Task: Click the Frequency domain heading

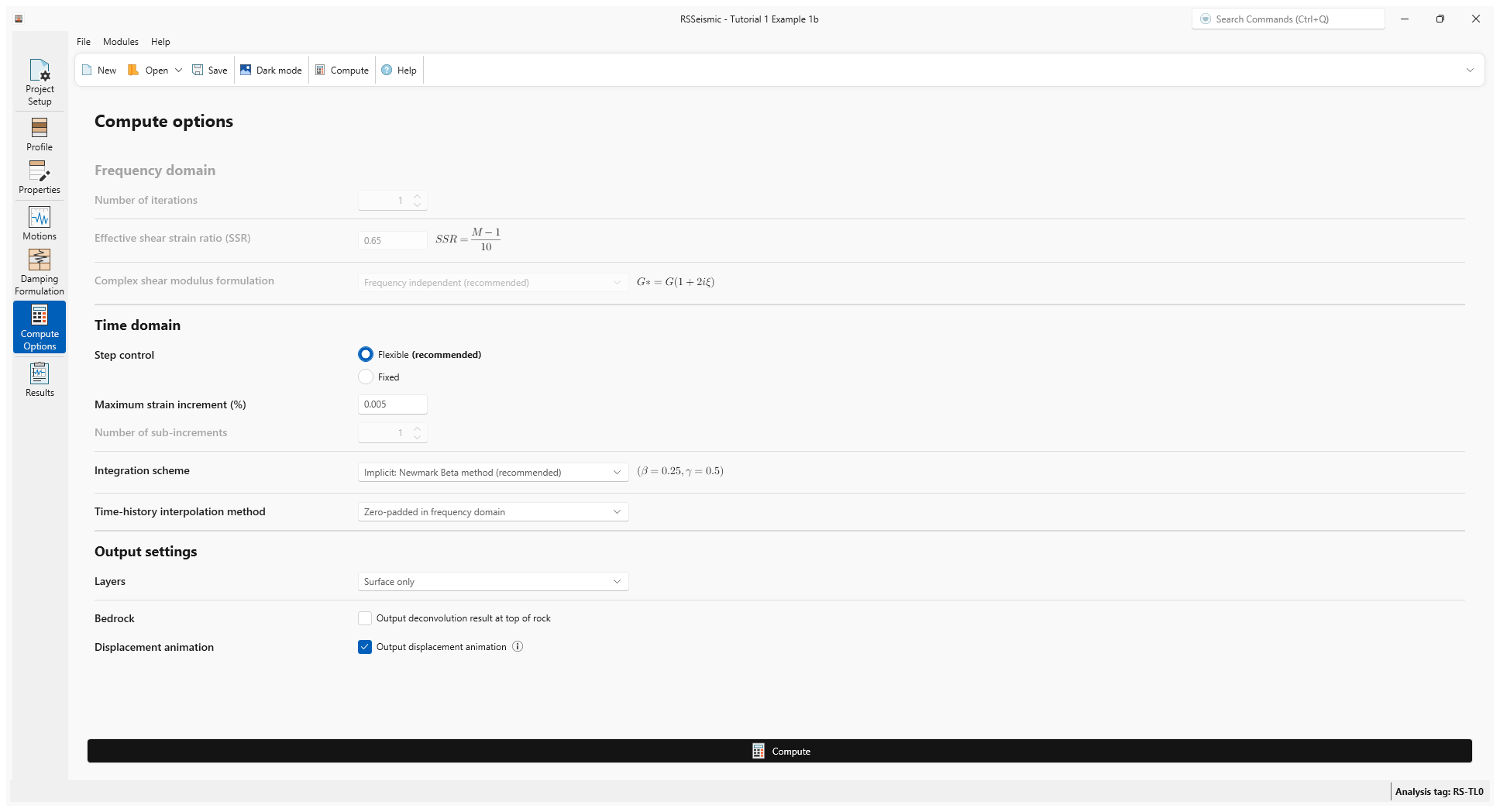Action: point(155,170)
